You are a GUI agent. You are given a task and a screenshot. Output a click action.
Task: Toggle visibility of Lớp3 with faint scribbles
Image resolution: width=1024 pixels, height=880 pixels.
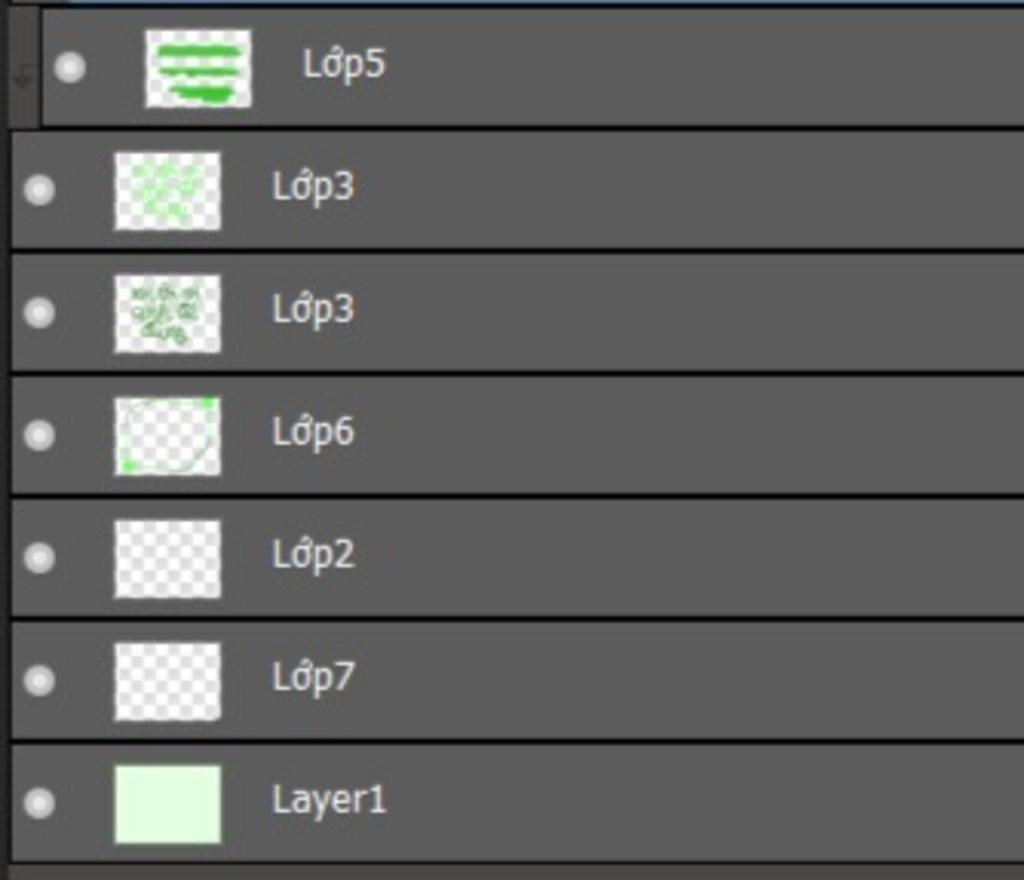(x=39, y=190)
